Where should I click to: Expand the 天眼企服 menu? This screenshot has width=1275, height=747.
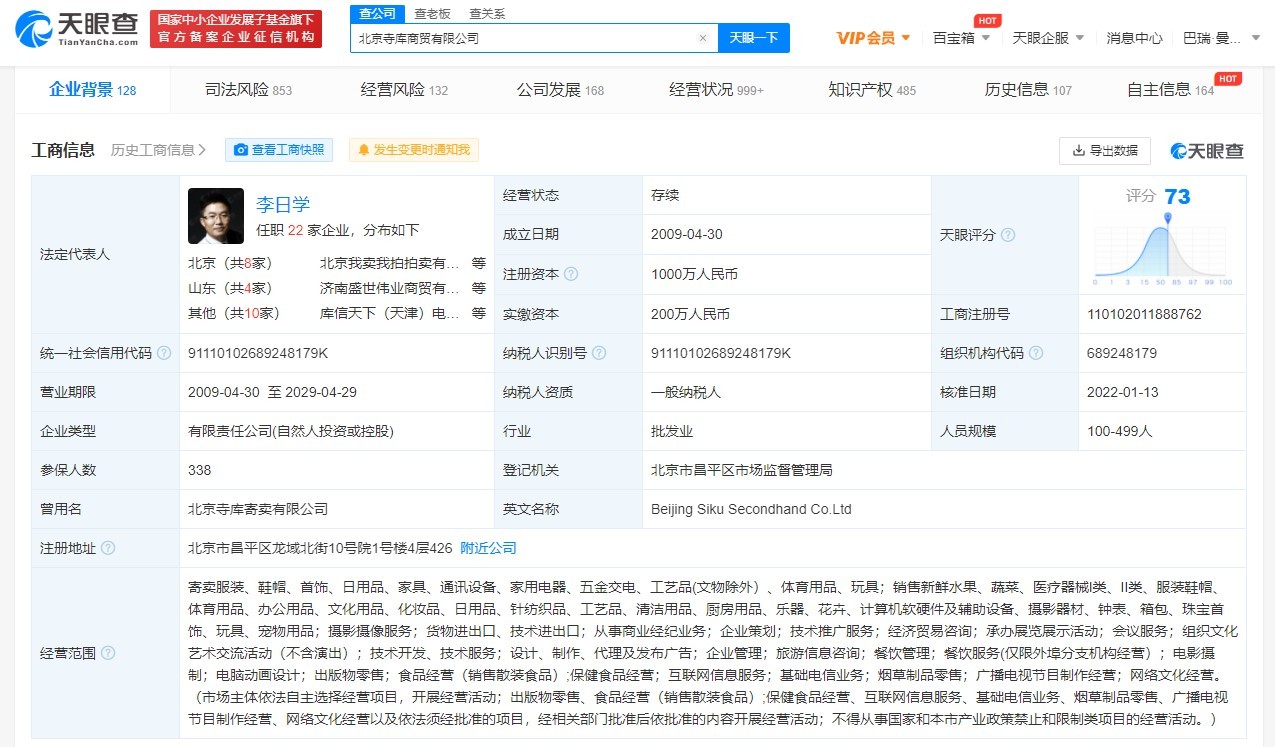pyautogui.click(x=1047, y=38)
